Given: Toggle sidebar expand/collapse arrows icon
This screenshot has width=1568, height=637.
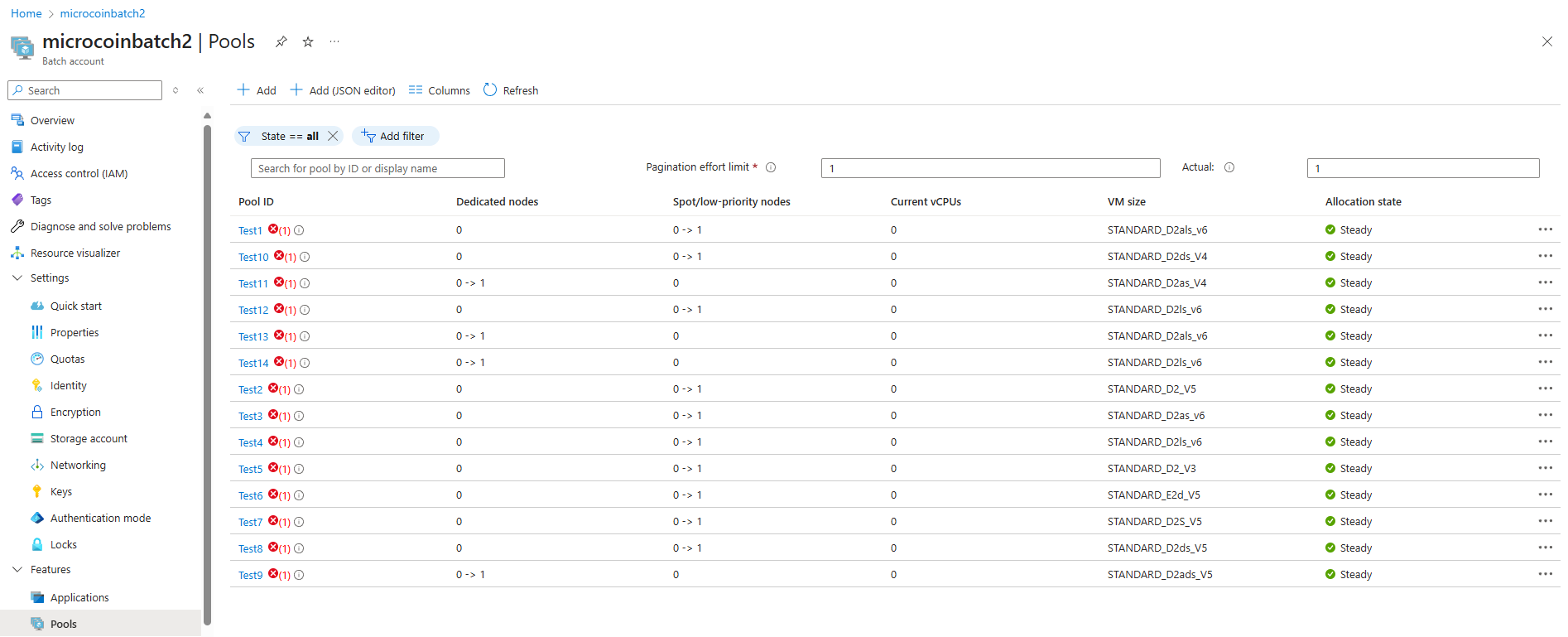Looking at the screenshot, I should [176, 90].
